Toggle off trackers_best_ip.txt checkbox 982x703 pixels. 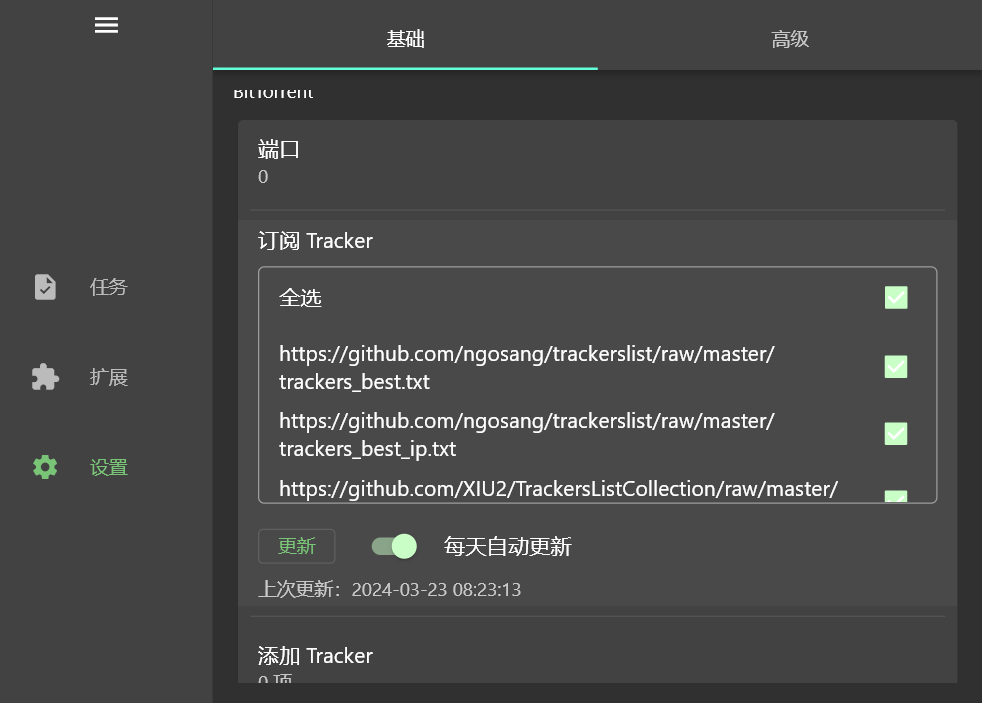[895, 433]
